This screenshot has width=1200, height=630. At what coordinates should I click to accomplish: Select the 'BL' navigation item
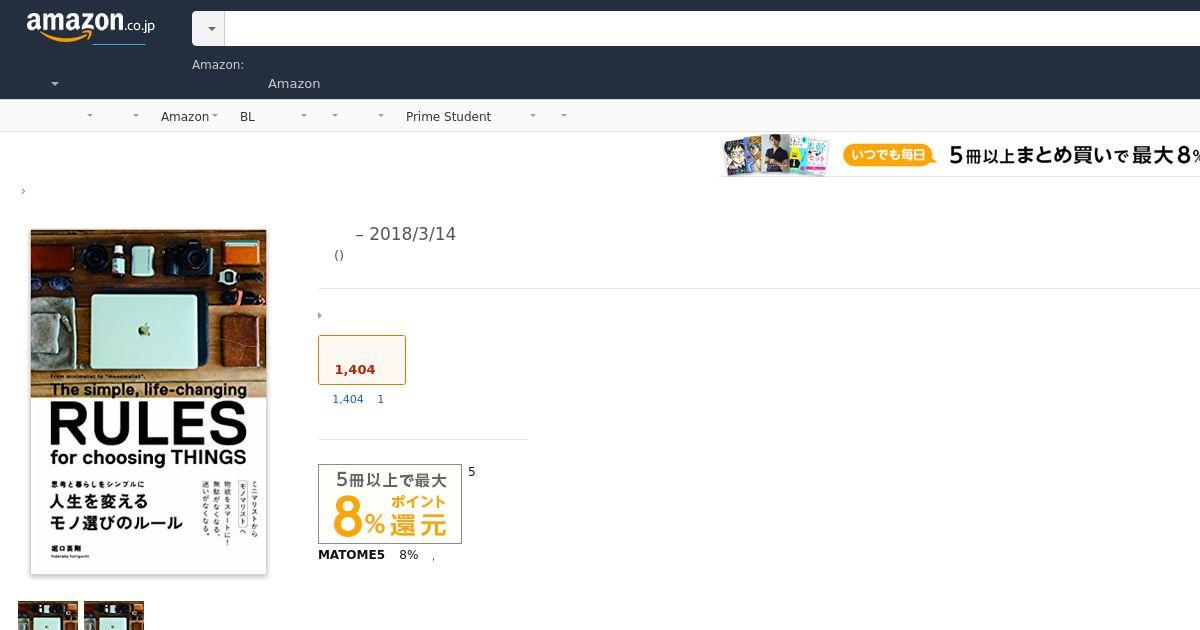click(x=247, y=117)
